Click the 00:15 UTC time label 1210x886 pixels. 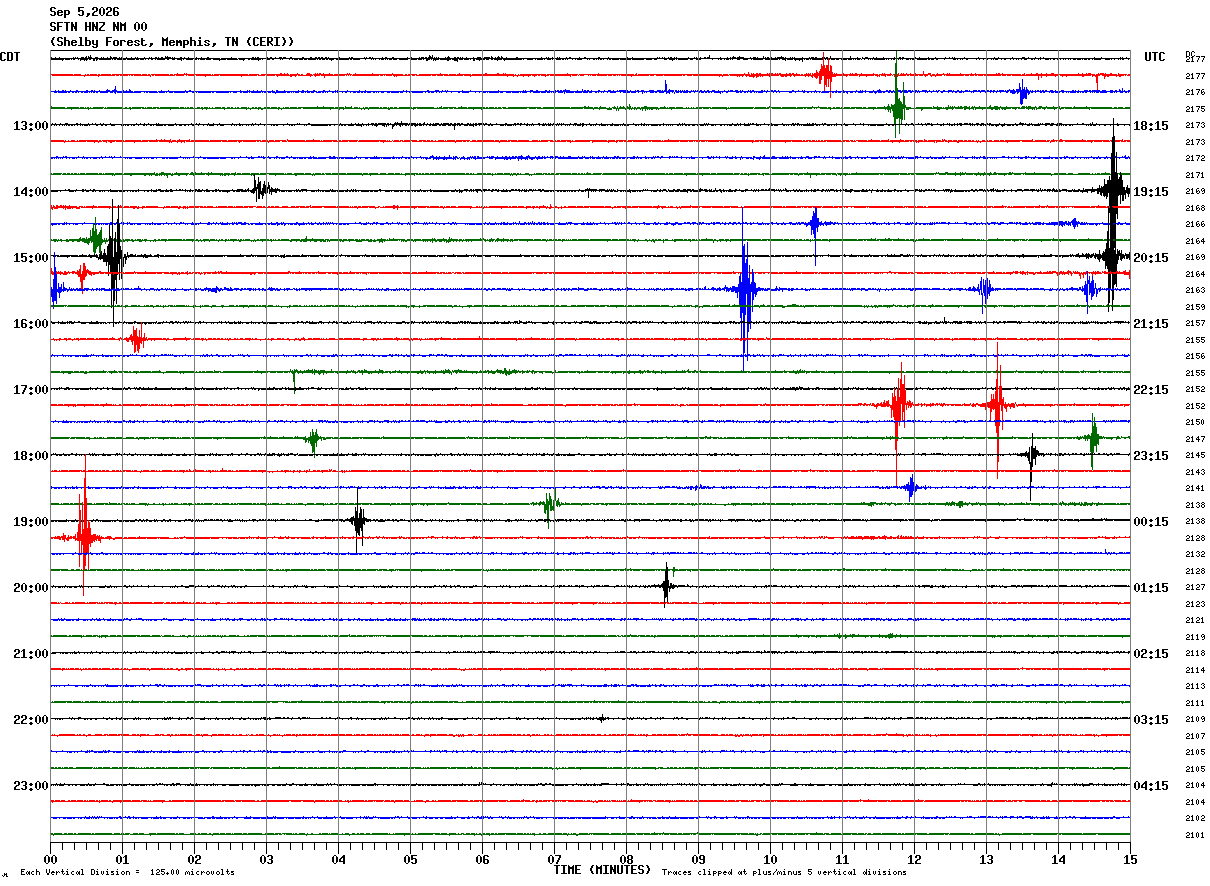[1151, 522]
